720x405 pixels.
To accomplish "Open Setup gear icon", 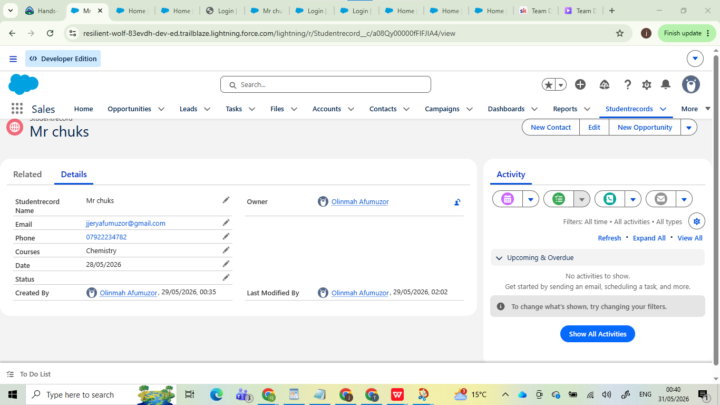I will point(647,84).
